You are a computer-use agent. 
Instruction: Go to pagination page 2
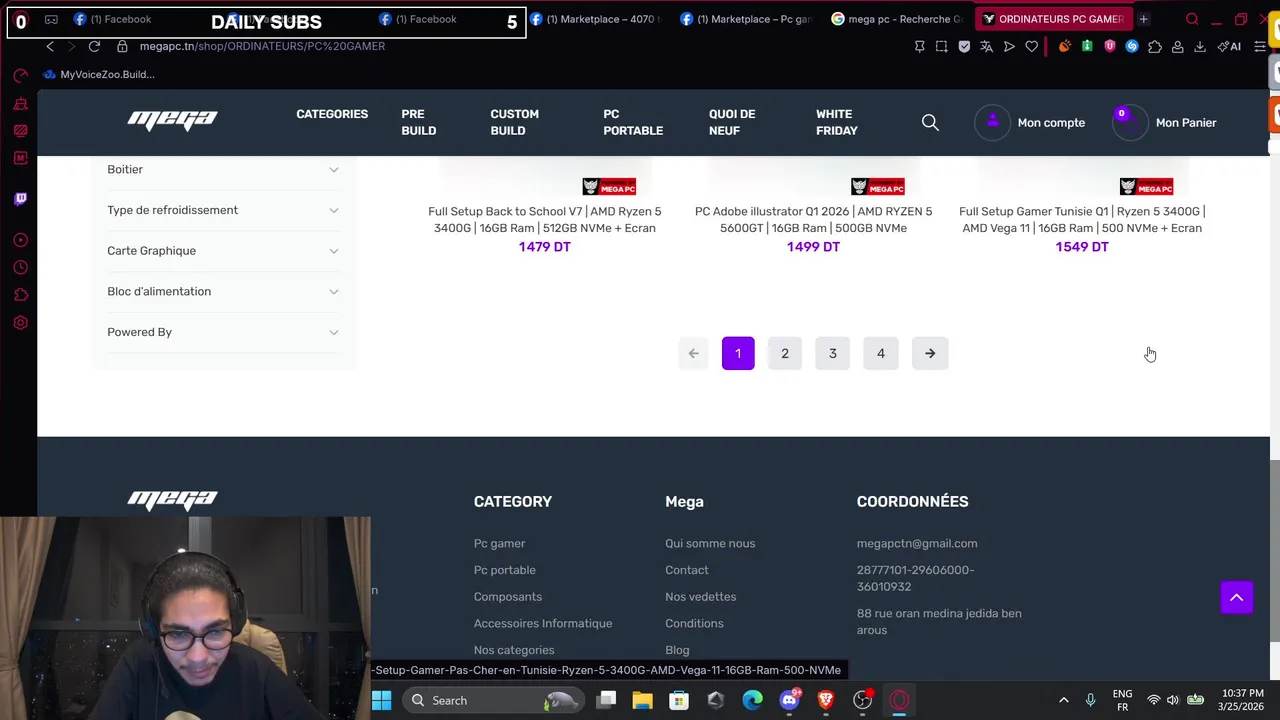click(x=785, y=353)
